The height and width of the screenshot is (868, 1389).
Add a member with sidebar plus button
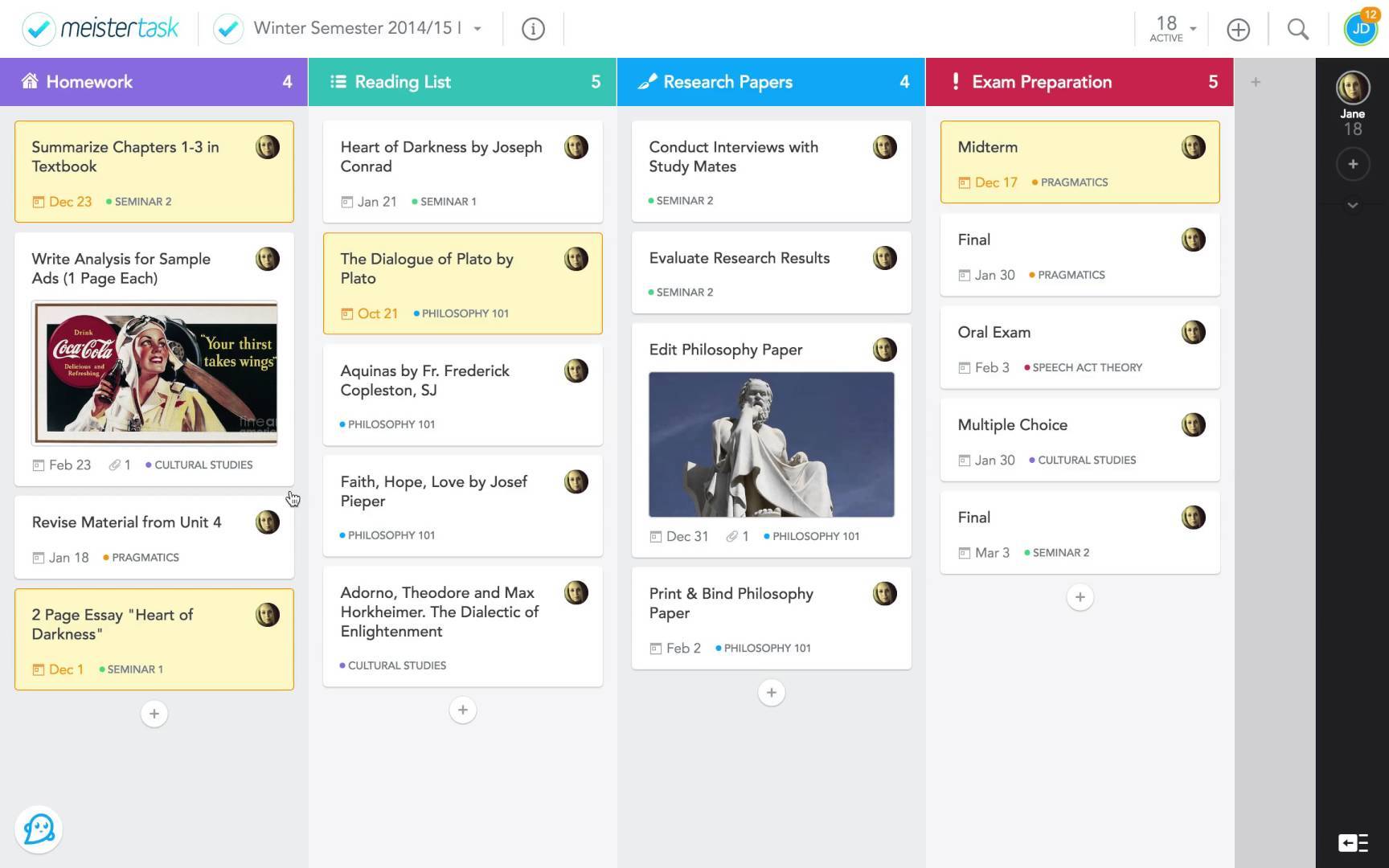tap(1353, 164)
